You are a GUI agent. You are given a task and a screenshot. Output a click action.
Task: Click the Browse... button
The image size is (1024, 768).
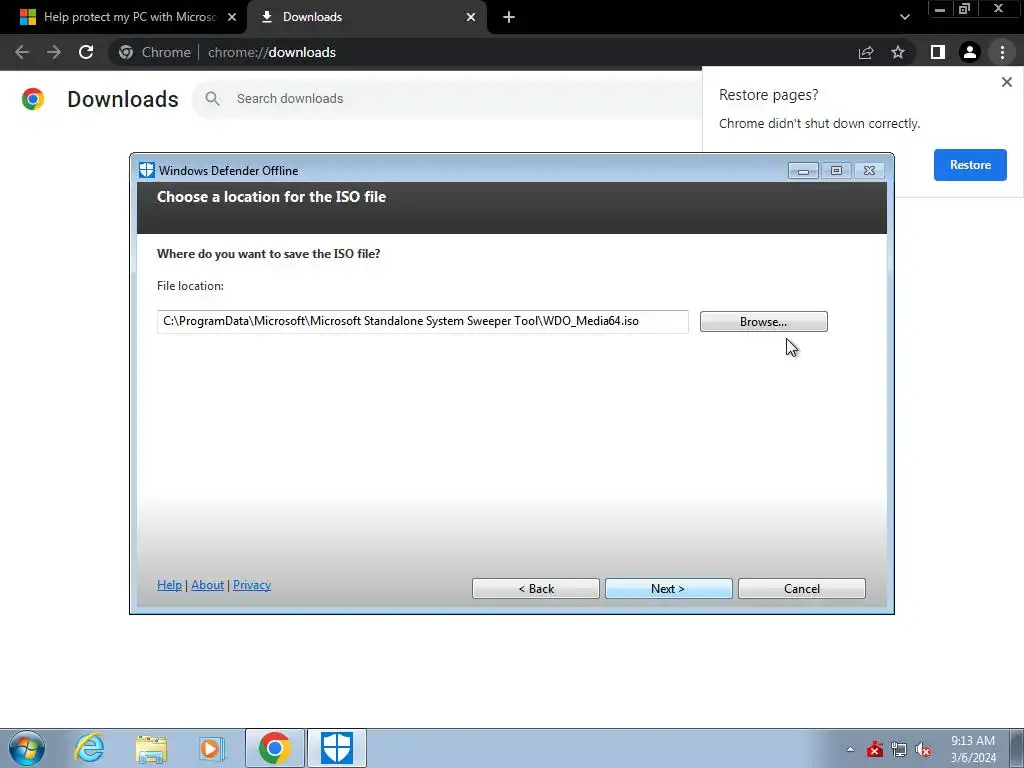(x=763, y=321)
